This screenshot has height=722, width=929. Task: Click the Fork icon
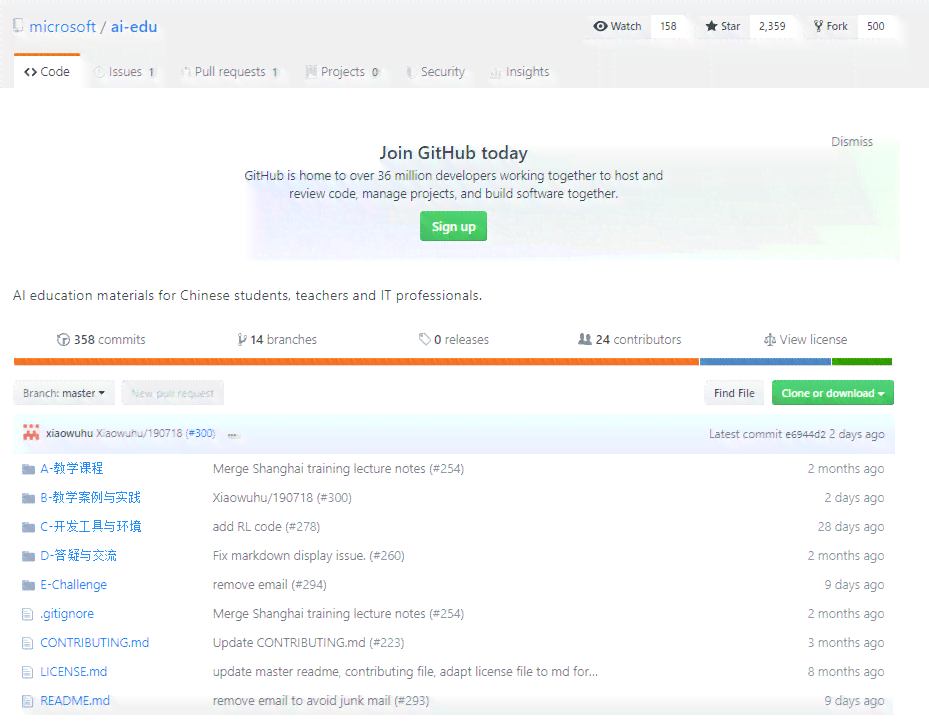(818, 26)
